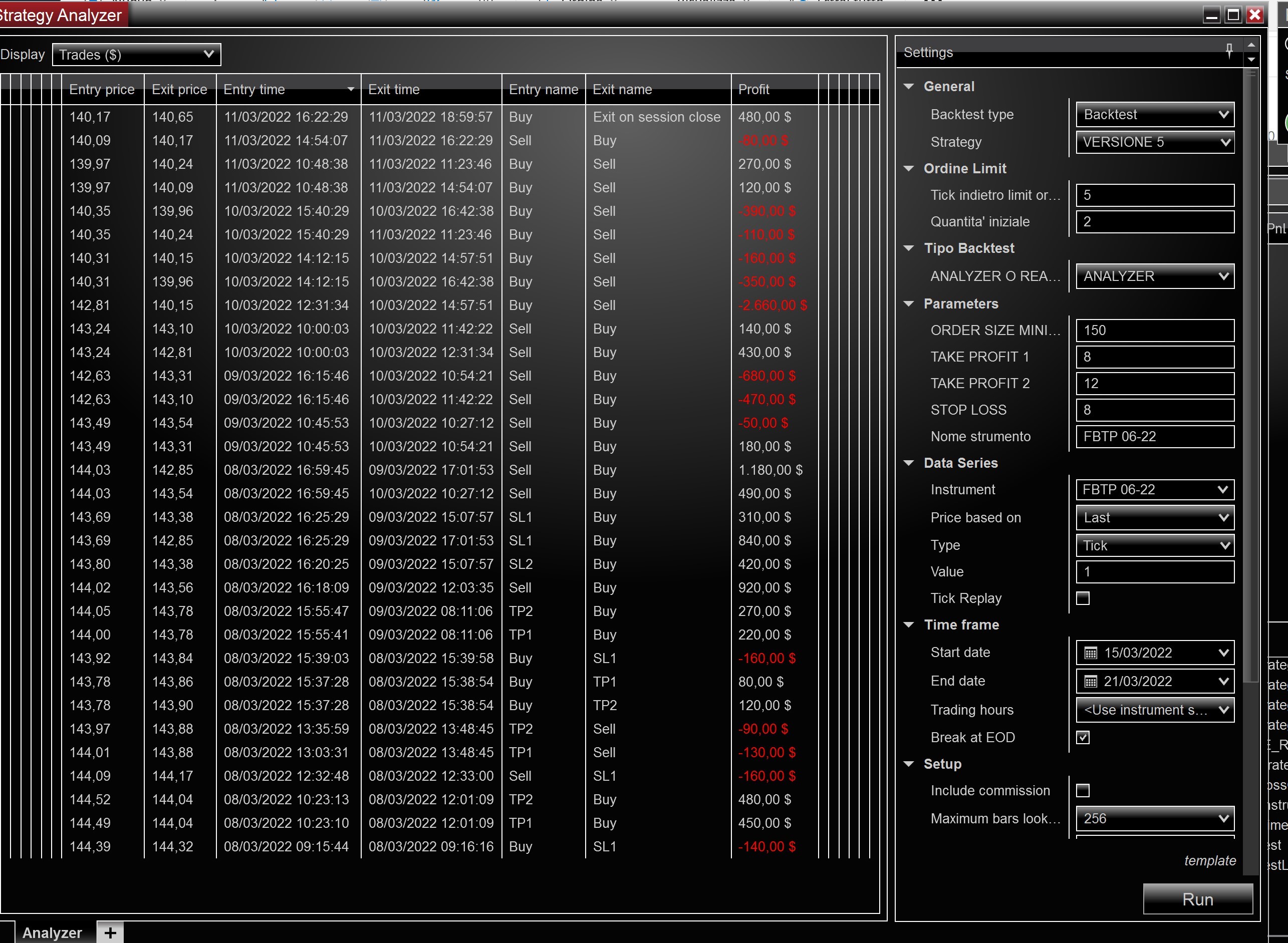Sort by the Profit column header
Image resolution: width=1288 pixels, height=943 pixels.
click(753, 90)
